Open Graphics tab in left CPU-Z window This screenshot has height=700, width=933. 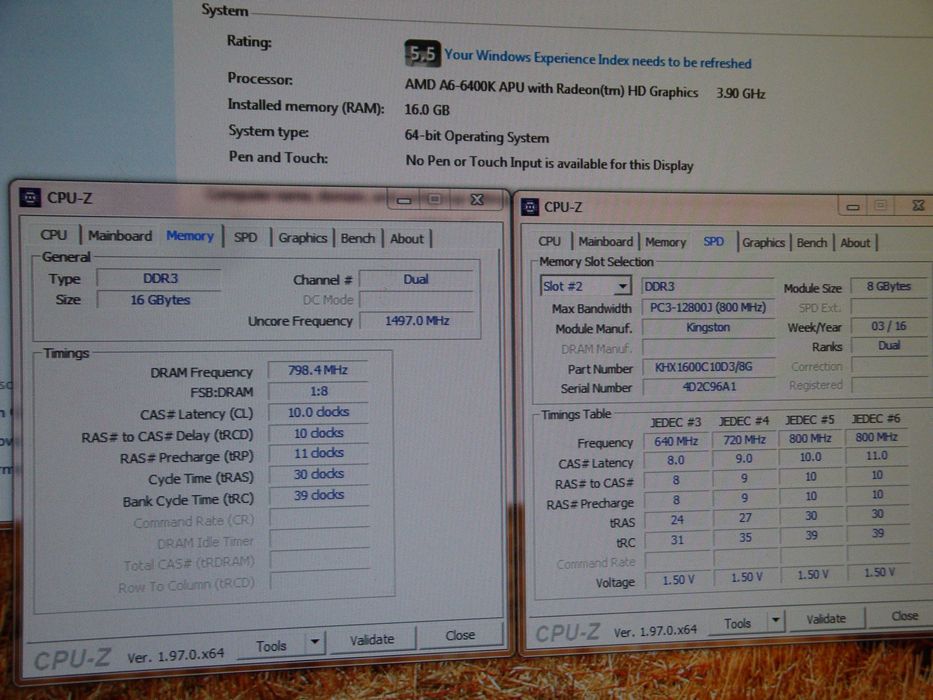click(302, 238)
